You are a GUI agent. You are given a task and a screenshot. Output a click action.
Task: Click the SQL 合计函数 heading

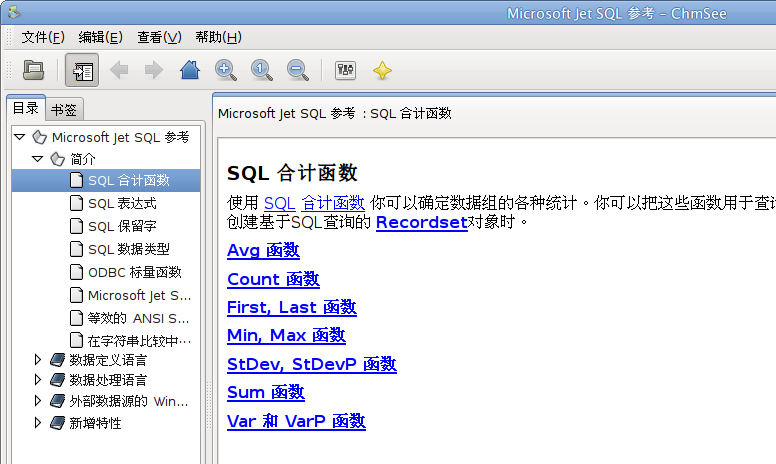pos(292,174)
